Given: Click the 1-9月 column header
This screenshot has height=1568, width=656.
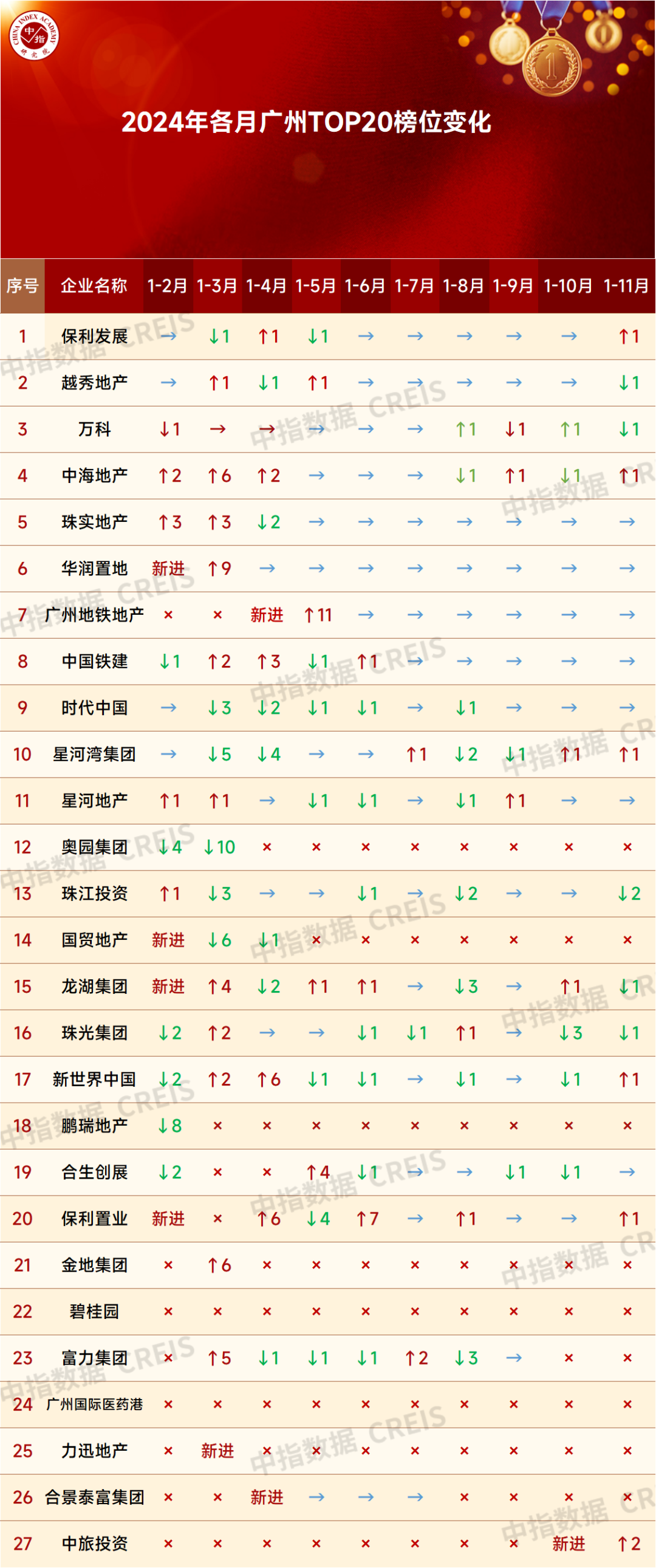Looking at the screenshot, I should (513, 286).
